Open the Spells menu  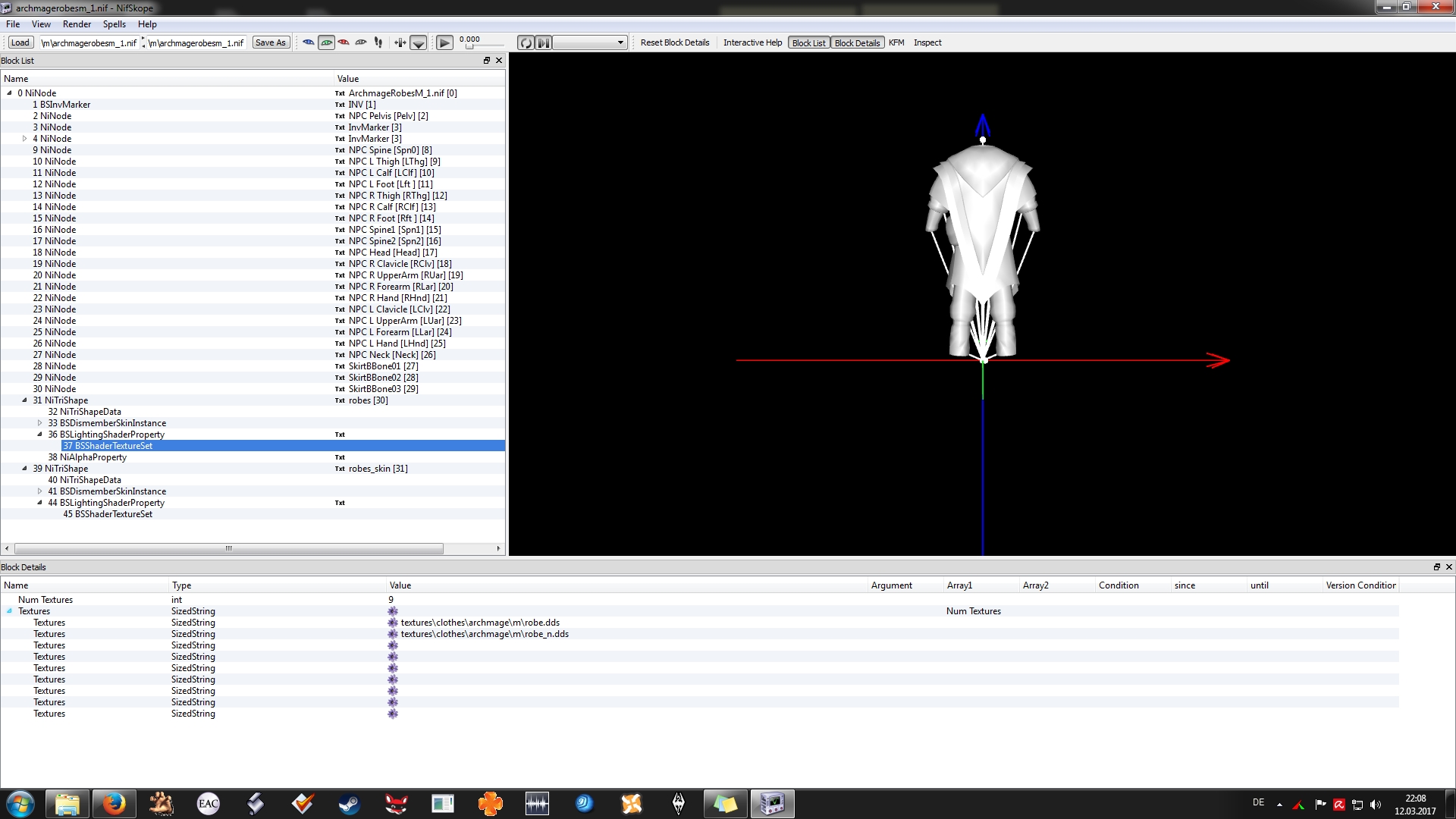pyautogui.click(x=115, y=24)
